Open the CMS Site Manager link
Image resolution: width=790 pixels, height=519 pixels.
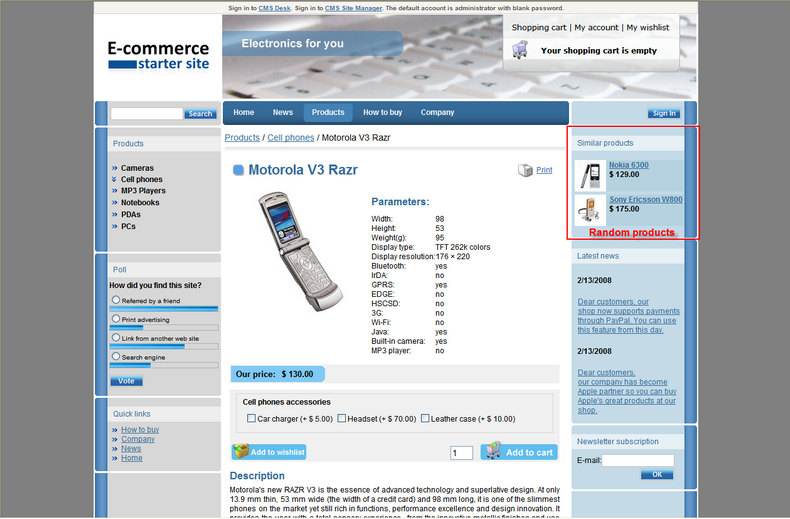[353, 8]
